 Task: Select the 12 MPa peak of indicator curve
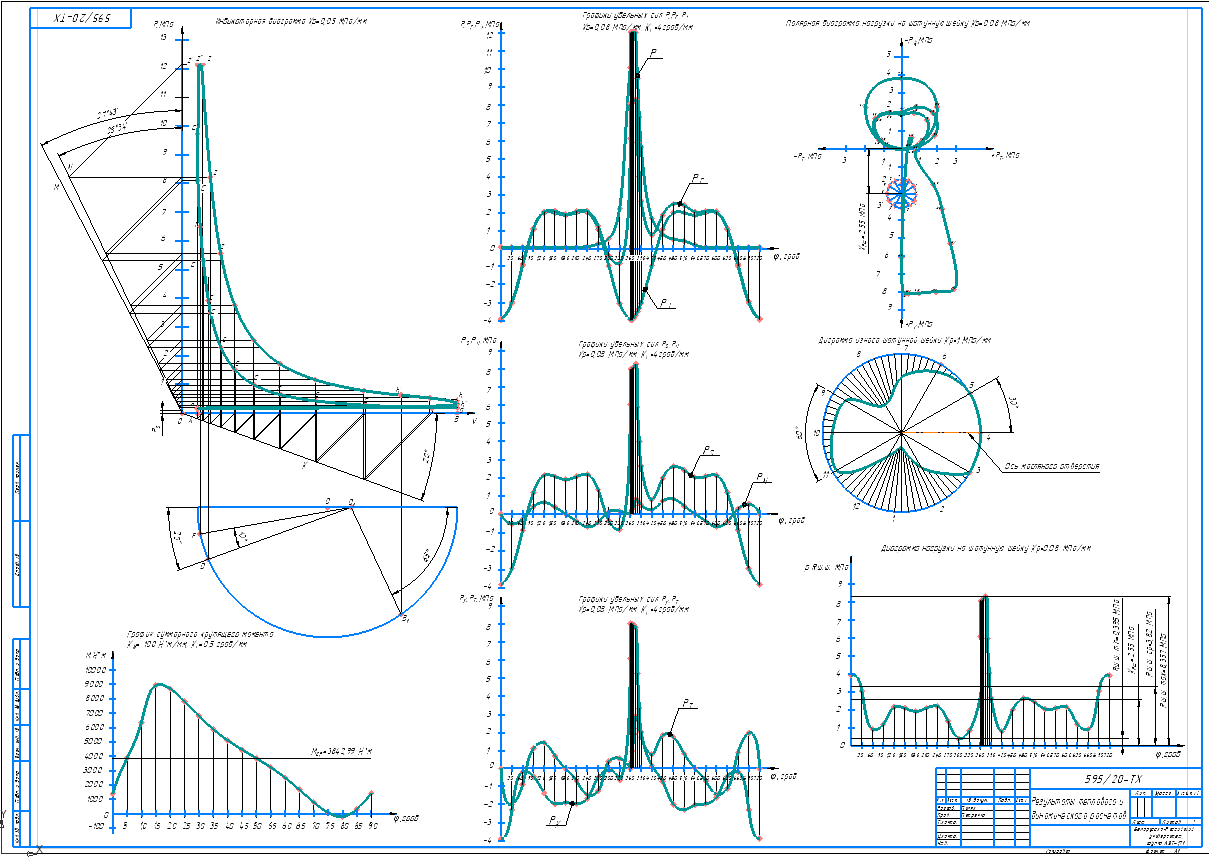(x=201, y=65)
